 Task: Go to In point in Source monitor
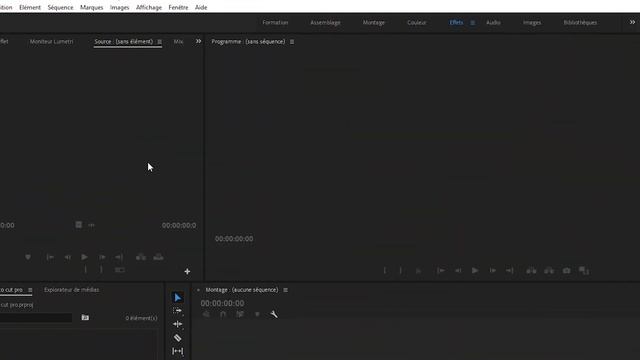pyautogui.click(x=50, y=257)
